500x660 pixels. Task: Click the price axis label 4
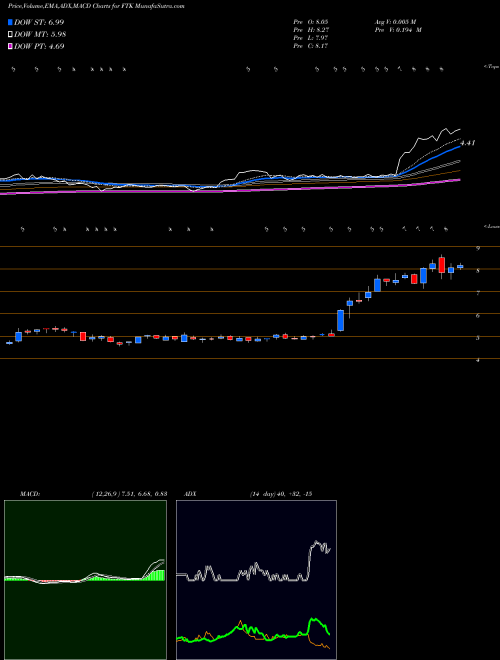pyautogui.click(x=478, y=361)
